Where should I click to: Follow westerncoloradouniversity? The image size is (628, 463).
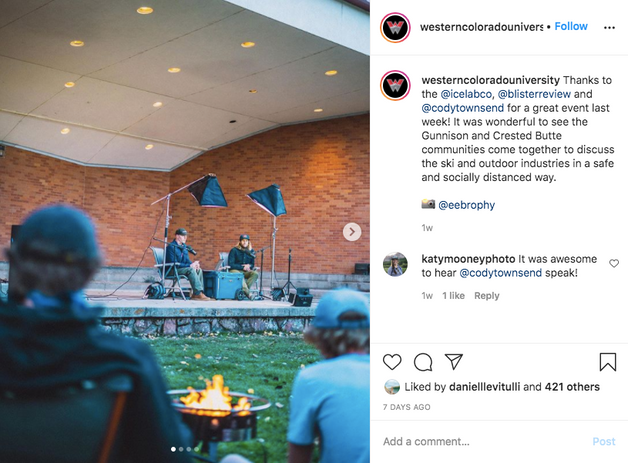[571, 26]
